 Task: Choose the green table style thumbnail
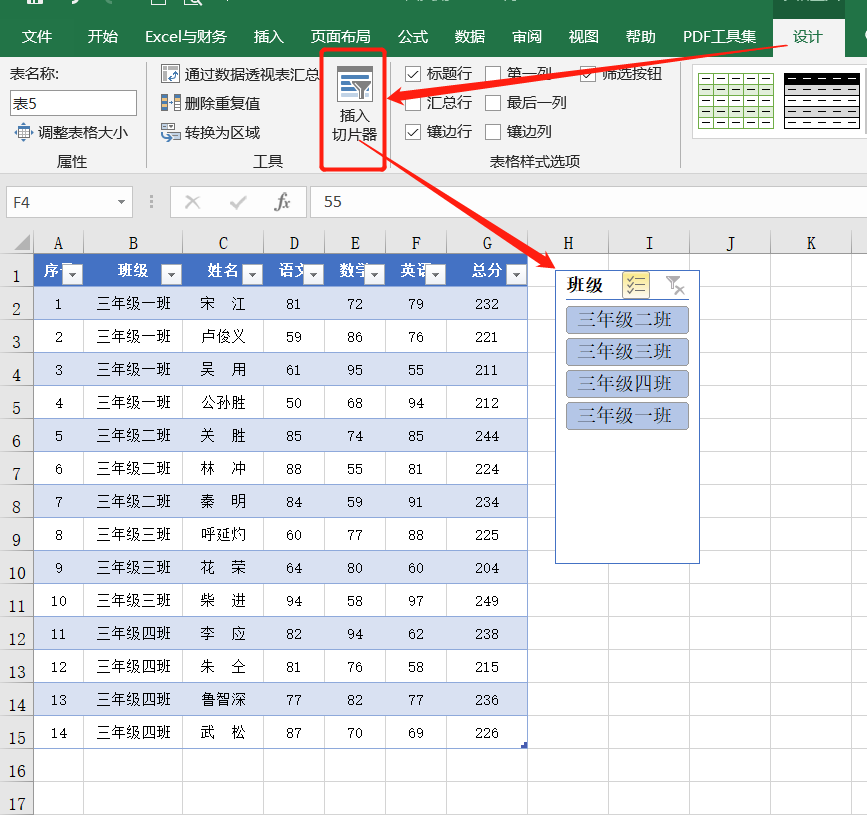click(735, 100)
